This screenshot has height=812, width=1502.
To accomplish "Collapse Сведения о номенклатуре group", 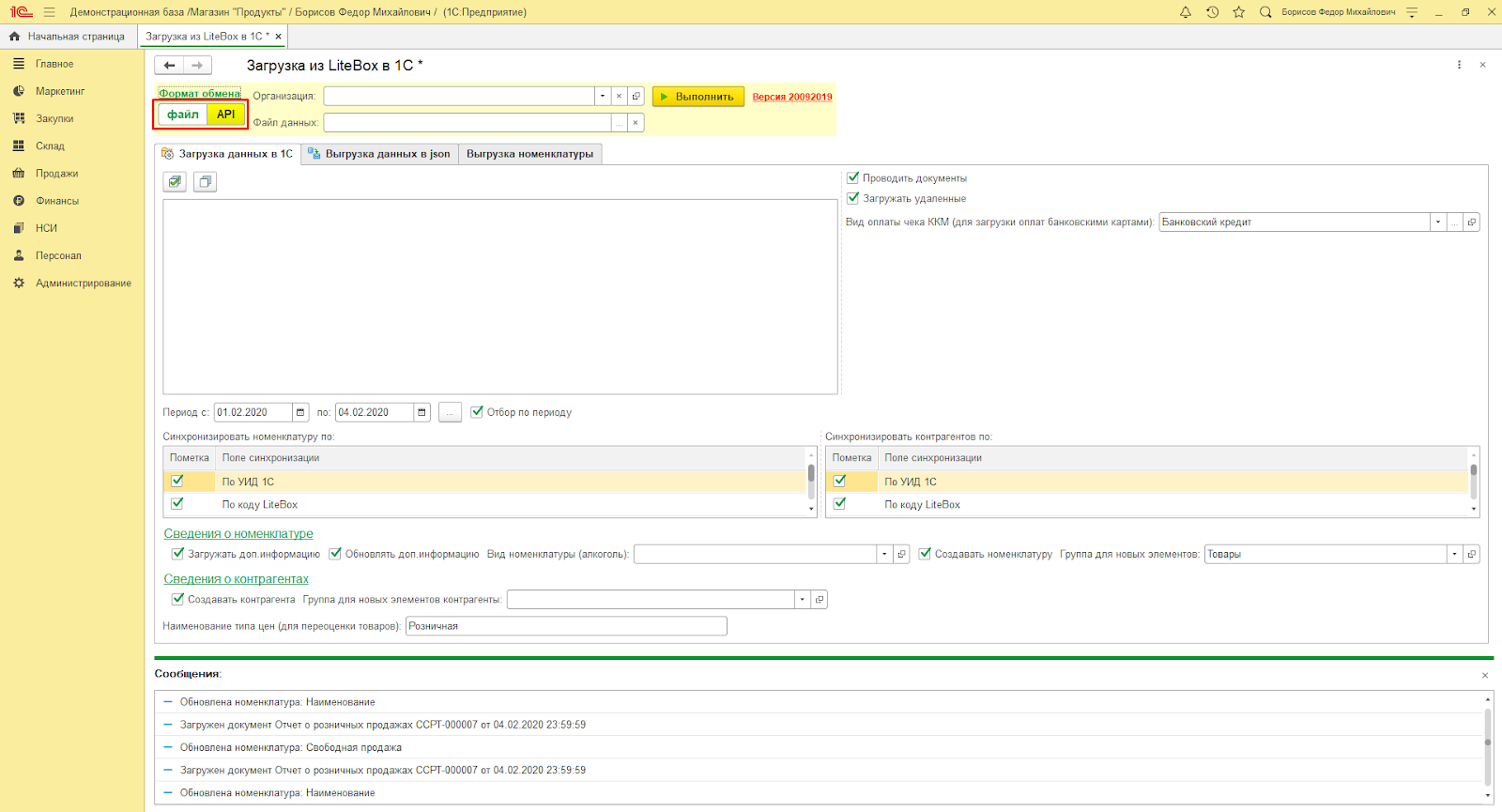I will click(238, 533).
